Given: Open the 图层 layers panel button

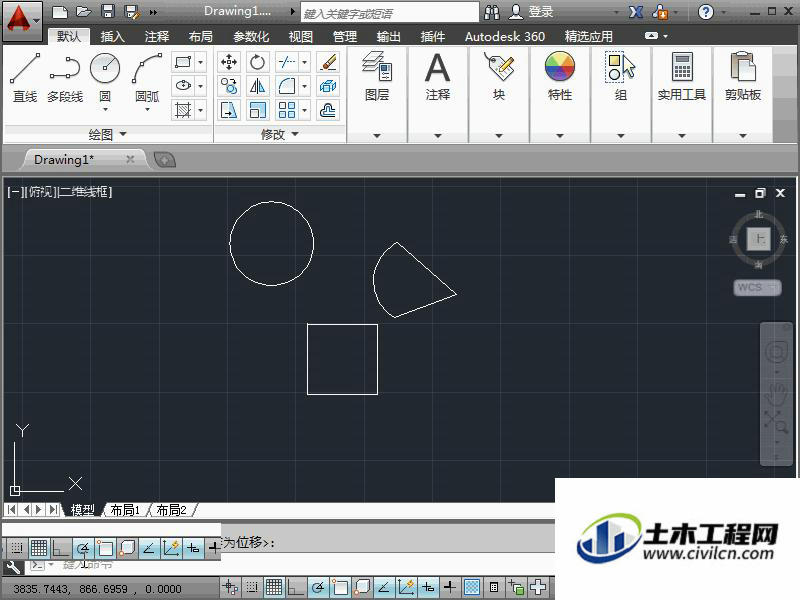Looking at the screenshot, I should pos(377,77).
